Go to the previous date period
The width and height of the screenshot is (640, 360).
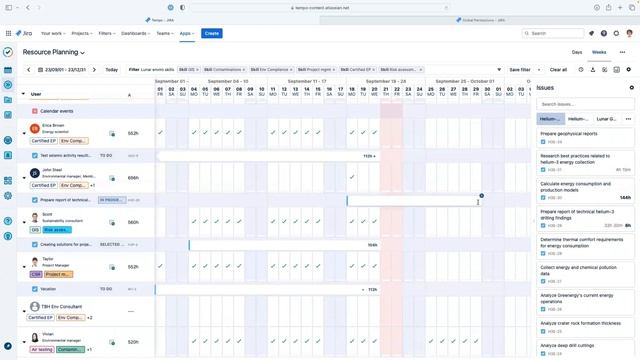(29, 70)
